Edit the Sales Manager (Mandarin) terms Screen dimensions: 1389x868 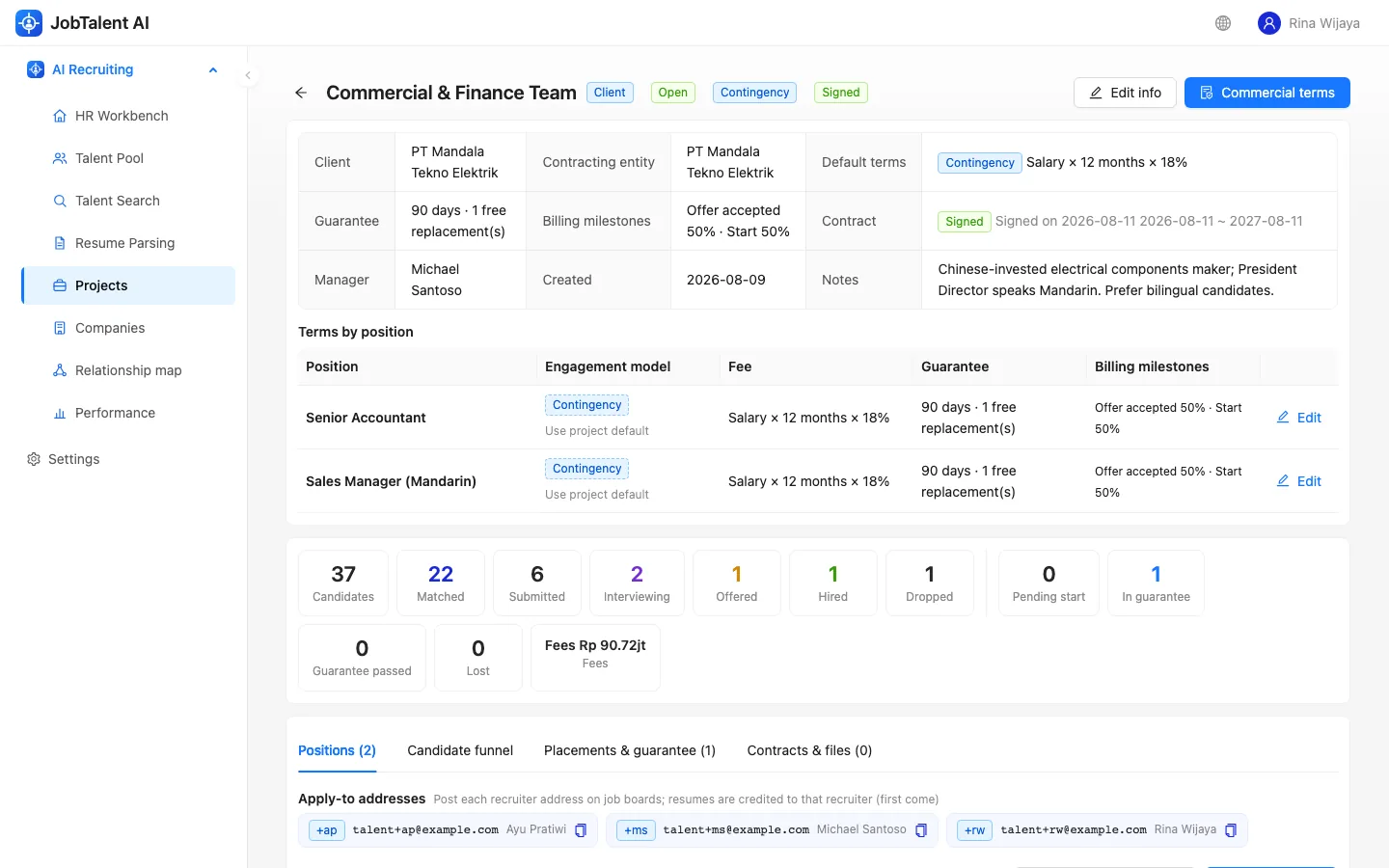(x=1299, y=481)
